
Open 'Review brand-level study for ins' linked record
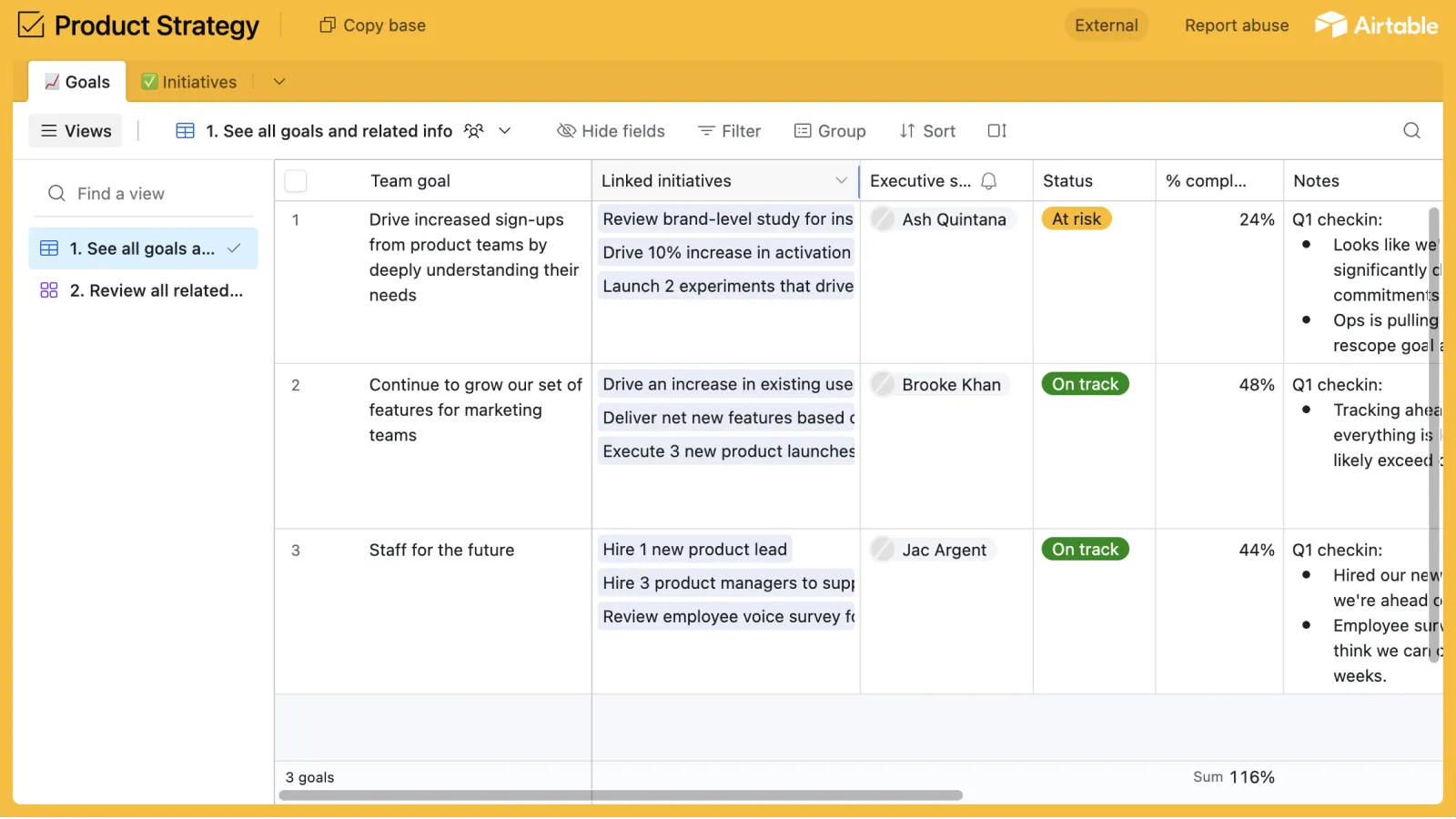point(726,219)
